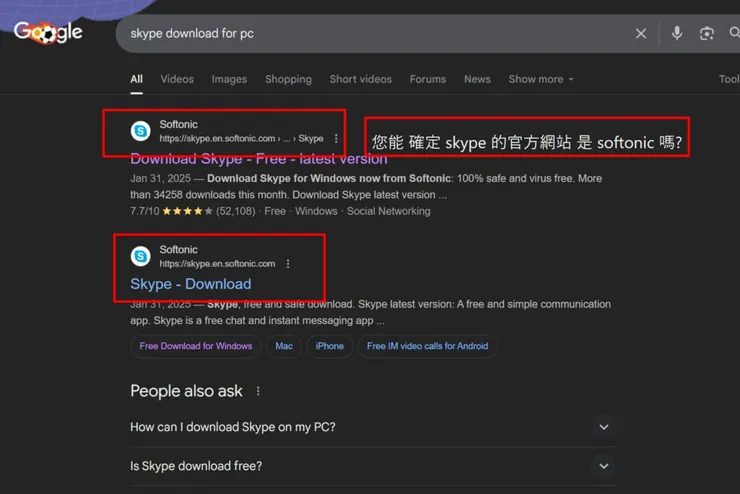Click the second result's Softonic site name
This screenshot has height=494, width=740.
click(178, 250)
